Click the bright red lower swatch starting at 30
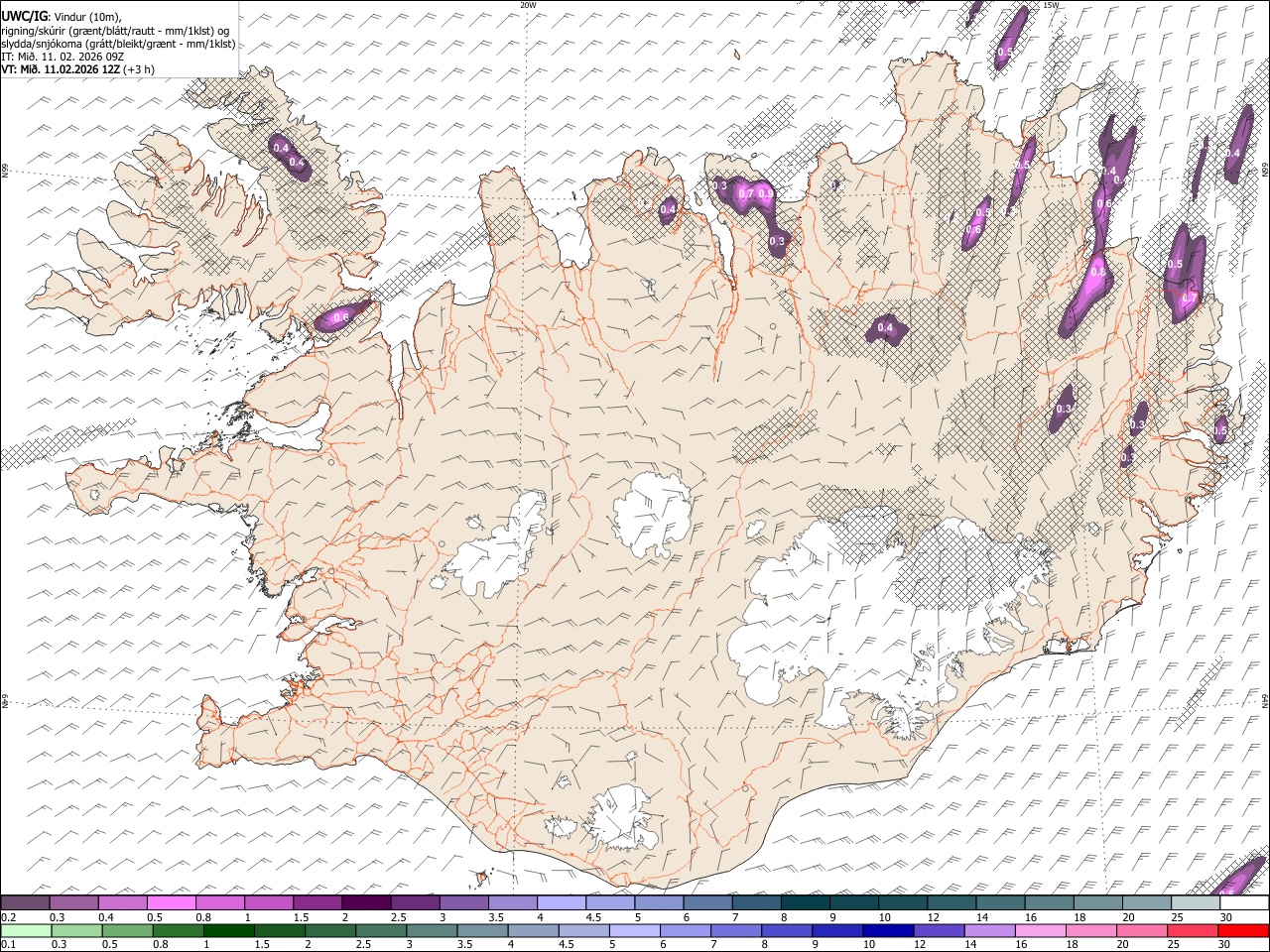 1242,931
